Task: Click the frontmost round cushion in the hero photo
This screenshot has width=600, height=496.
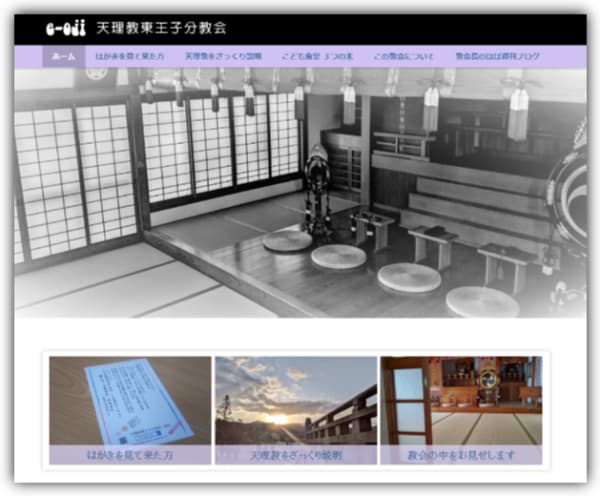Action: click(481, 301)
